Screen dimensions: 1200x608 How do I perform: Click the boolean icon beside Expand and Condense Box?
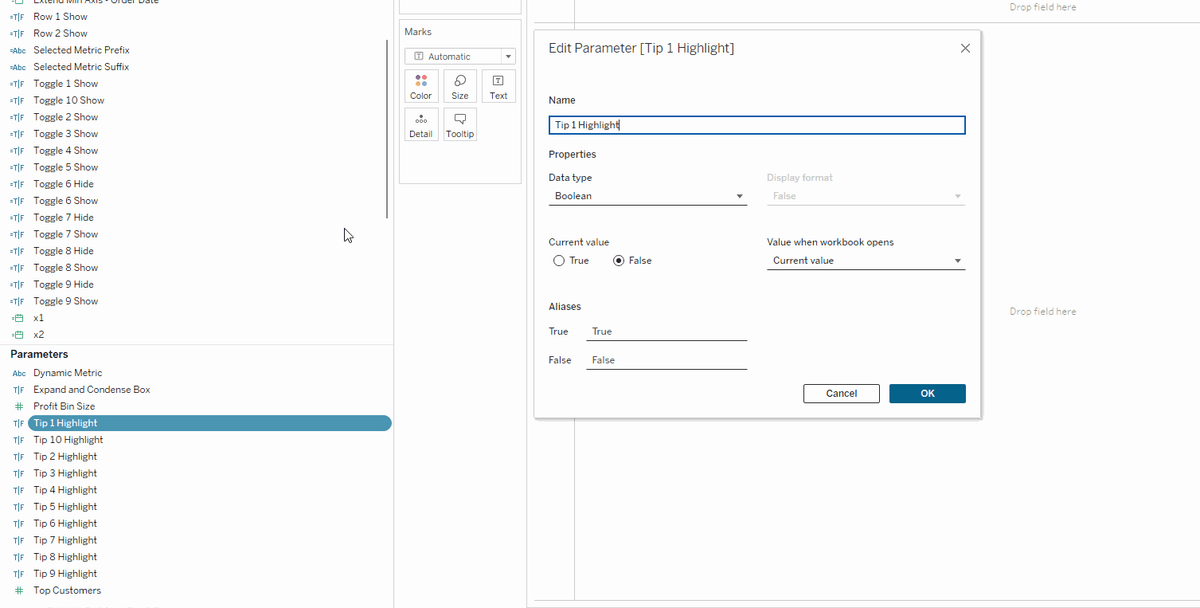pyautogui.click(x=18, y=390)
